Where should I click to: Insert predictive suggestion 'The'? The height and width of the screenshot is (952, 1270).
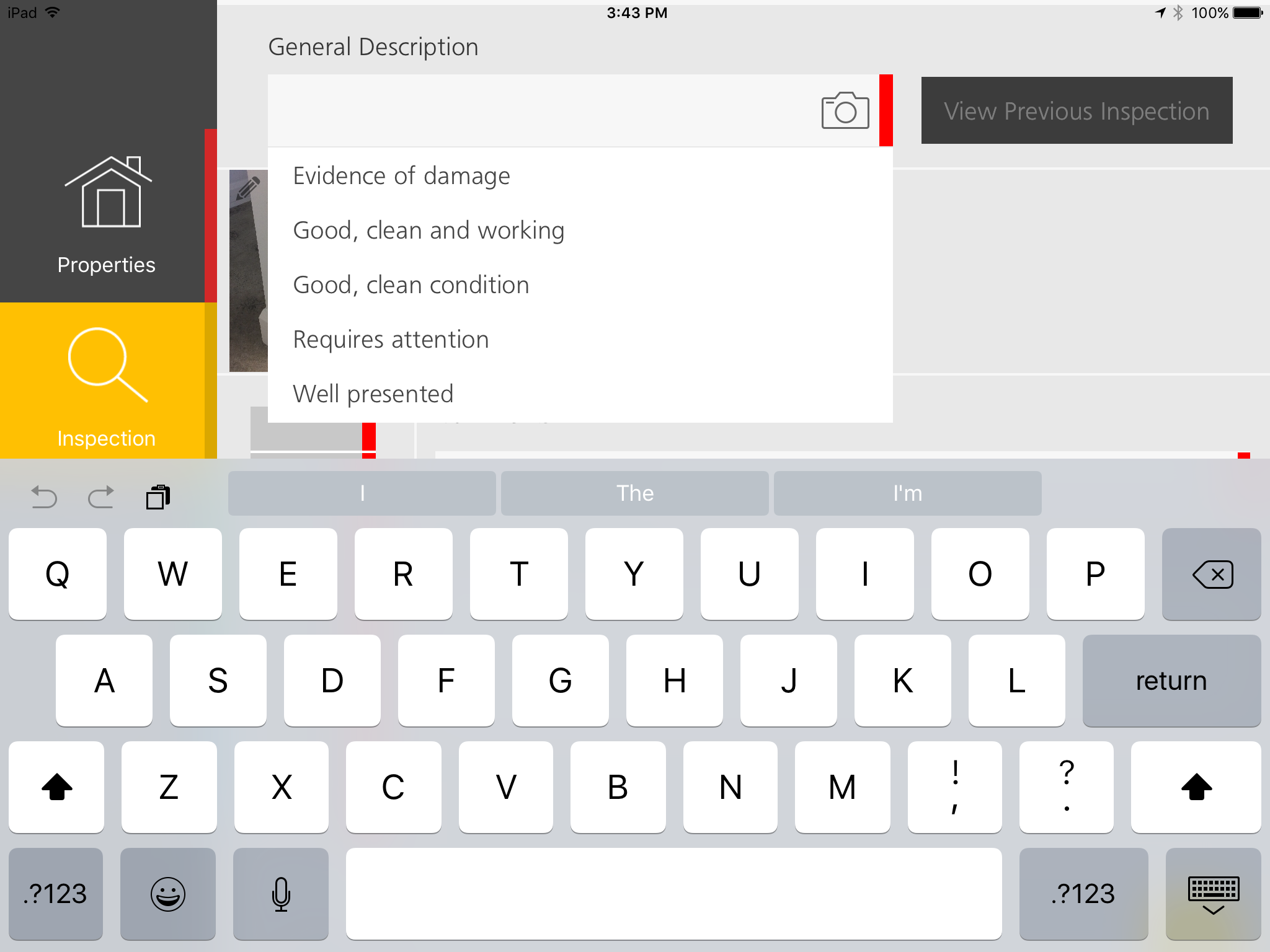pos(635,493)
